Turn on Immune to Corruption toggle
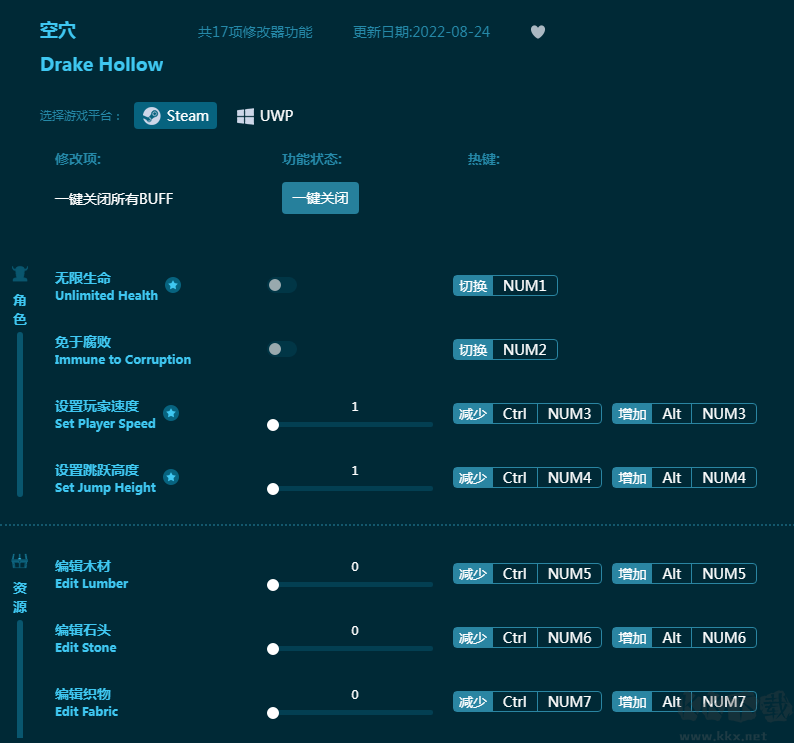The image size is (794, 743). 282,350
